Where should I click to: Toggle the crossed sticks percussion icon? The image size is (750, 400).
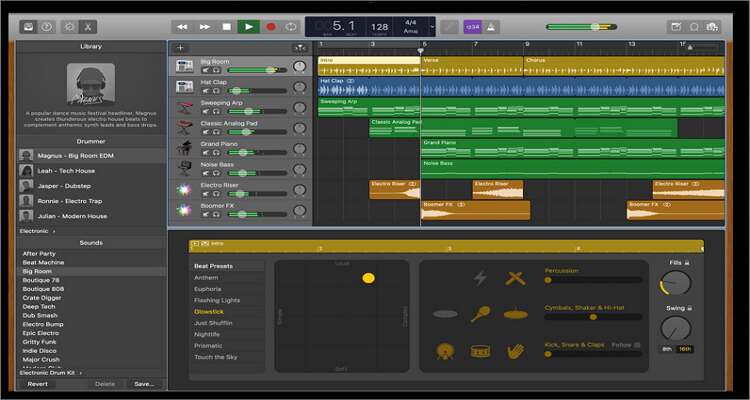tap(515, 278)
